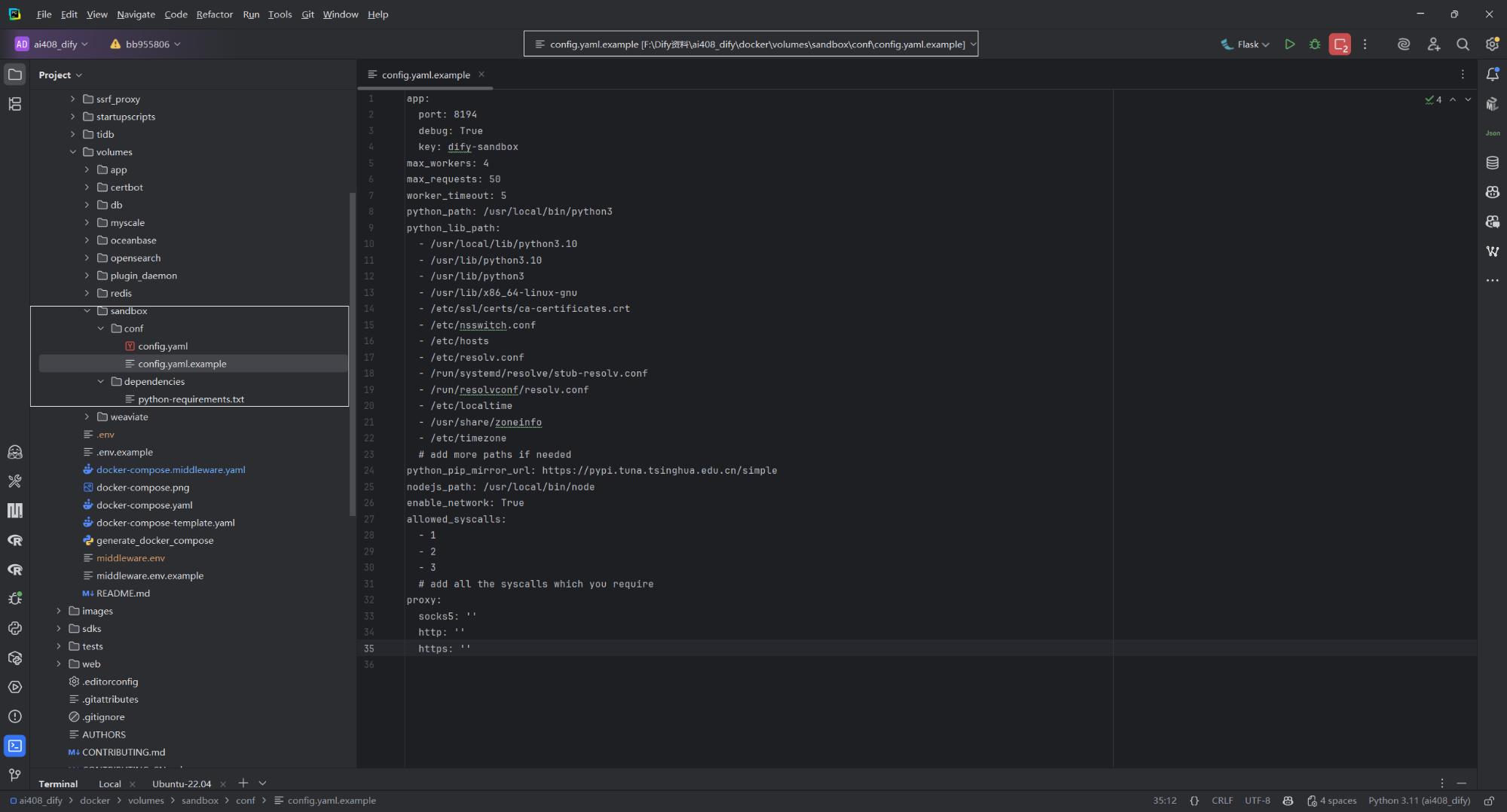Viewport: 1507px width, 812px height.
Task: Open the bb955806 branch dropdown
Action: tap(145, 44)
